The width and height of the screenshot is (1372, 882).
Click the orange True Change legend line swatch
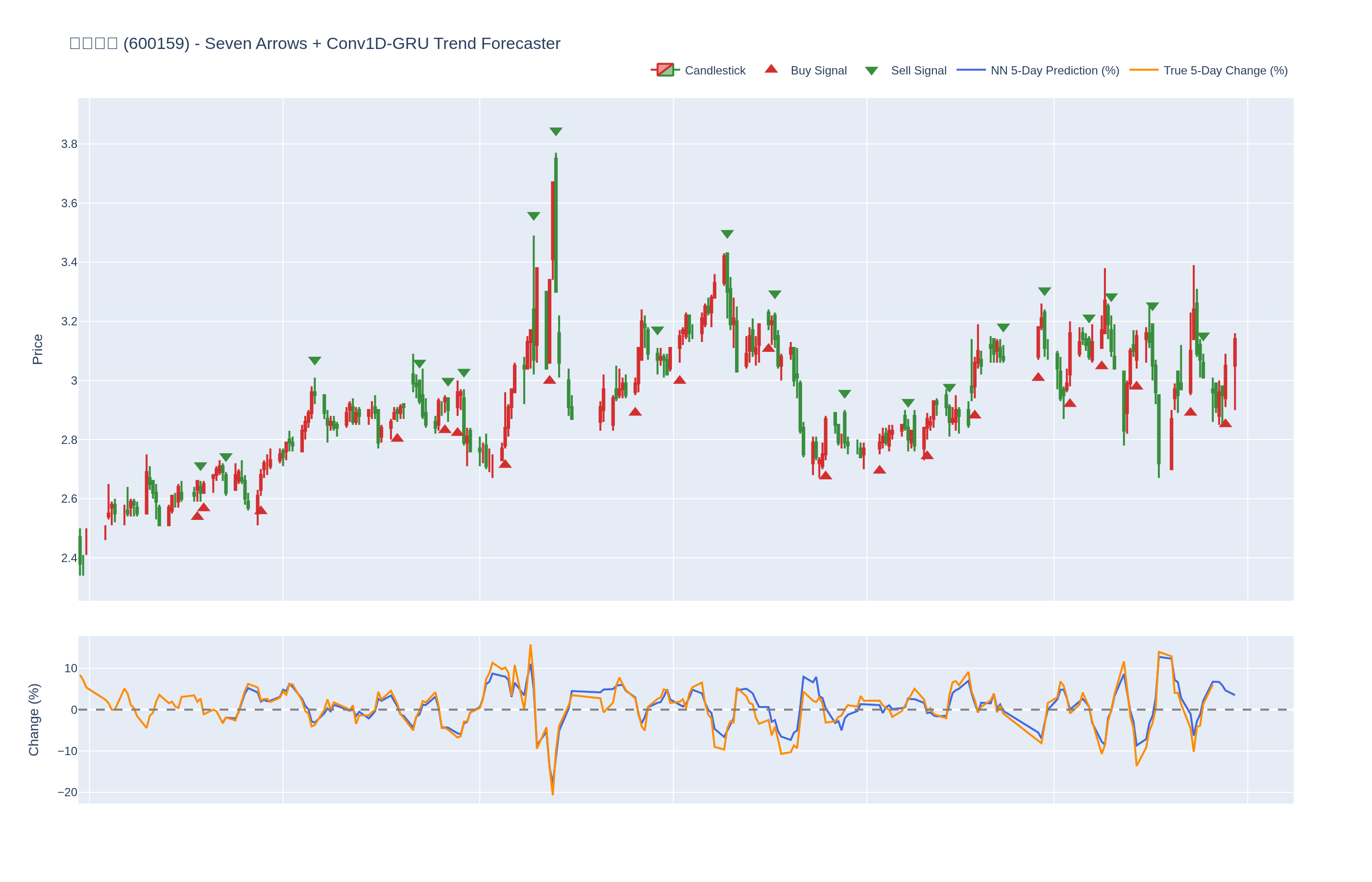click(1144, 71)
